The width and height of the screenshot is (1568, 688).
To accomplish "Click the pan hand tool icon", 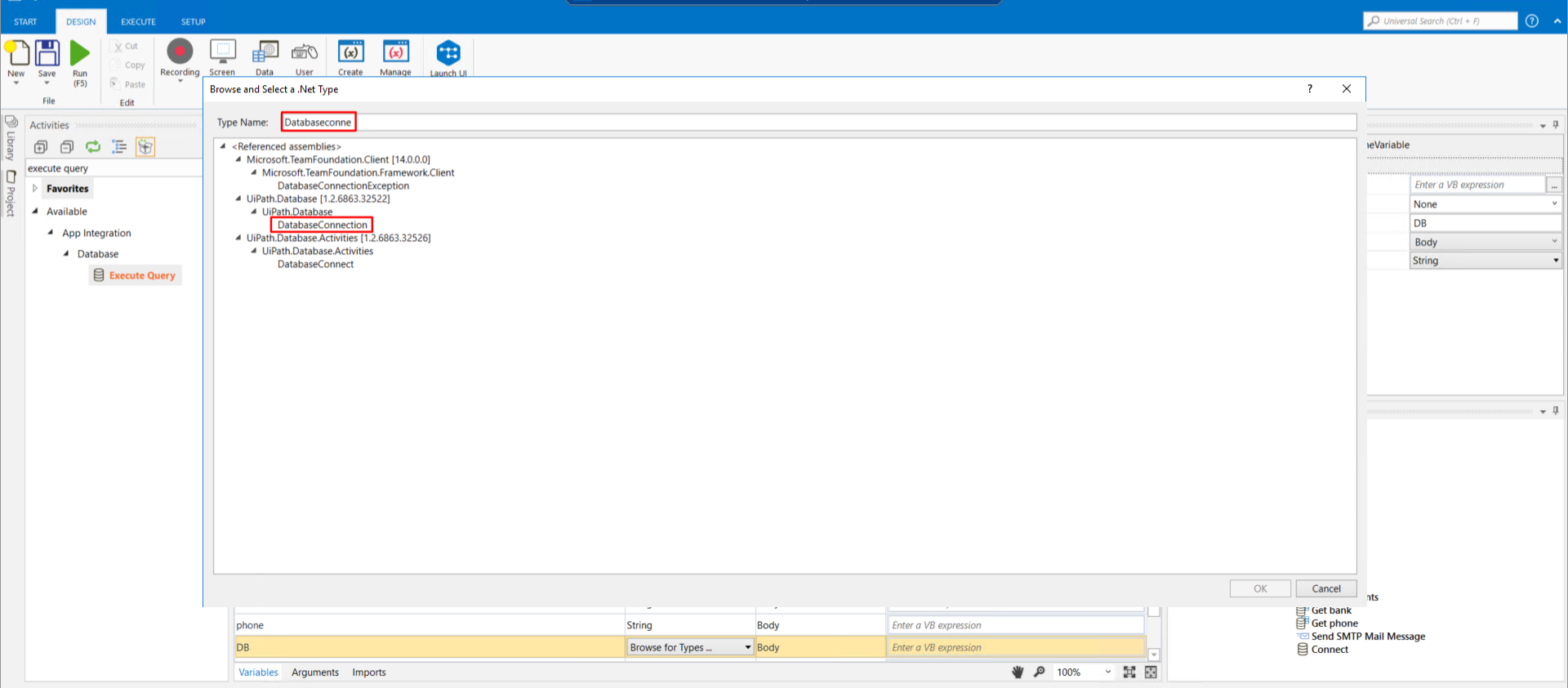I will [1018, 672].
